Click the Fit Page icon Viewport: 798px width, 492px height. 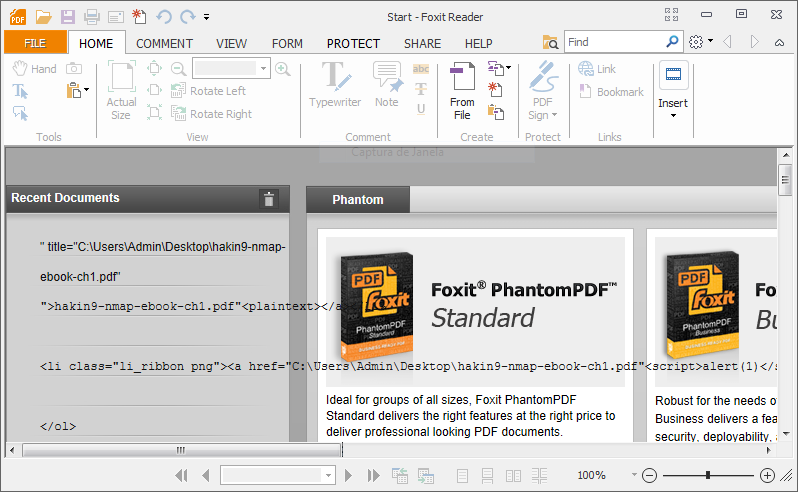(154, 68)
